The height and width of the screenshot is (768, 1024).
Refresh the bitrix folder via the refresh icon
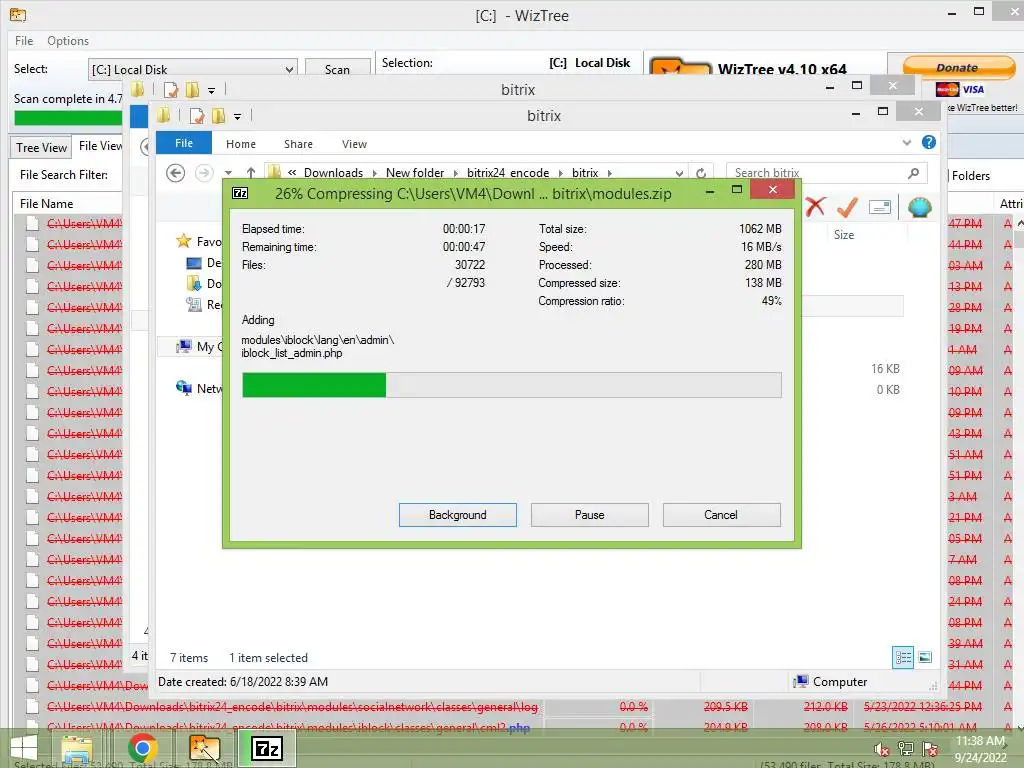[x=701, y=173]
